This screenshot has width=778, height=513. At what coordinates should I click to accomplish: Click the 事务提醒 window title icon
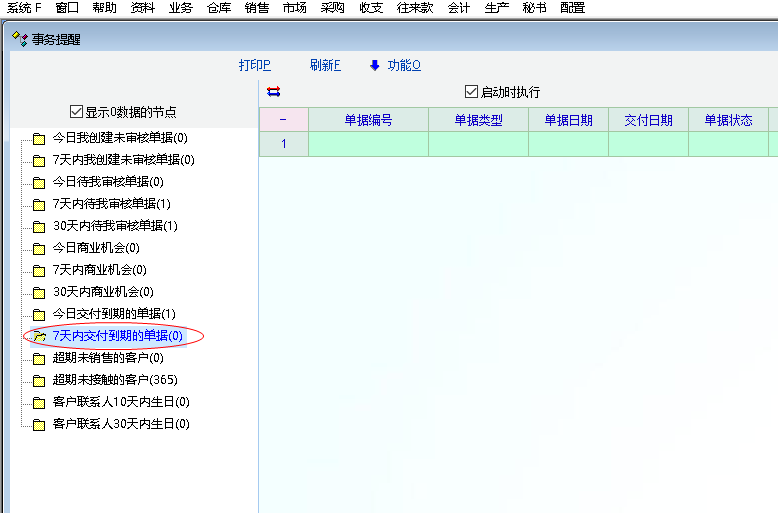19,39
